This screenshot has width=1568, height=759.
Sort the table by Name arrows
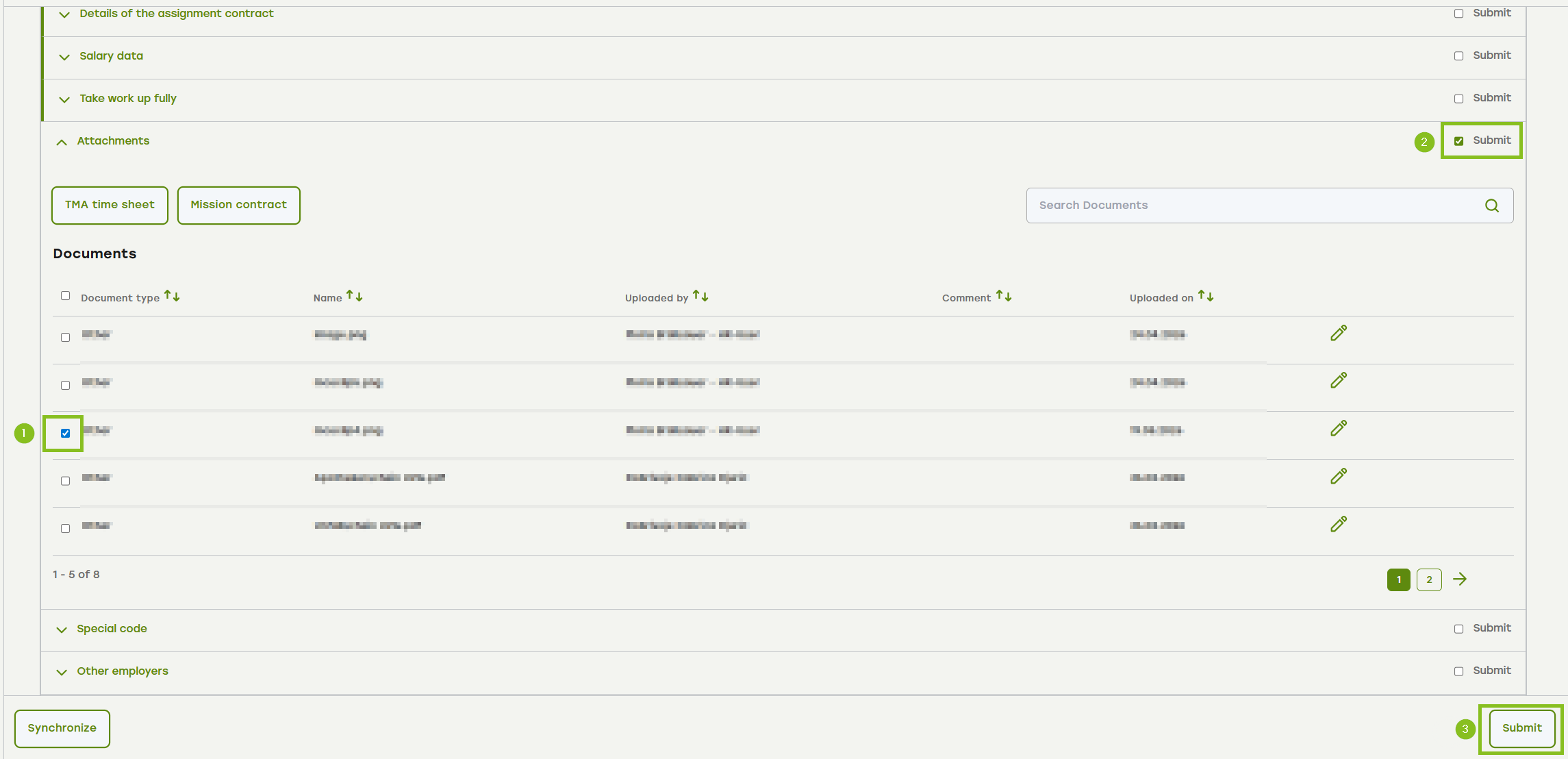(x=354, y=296)
